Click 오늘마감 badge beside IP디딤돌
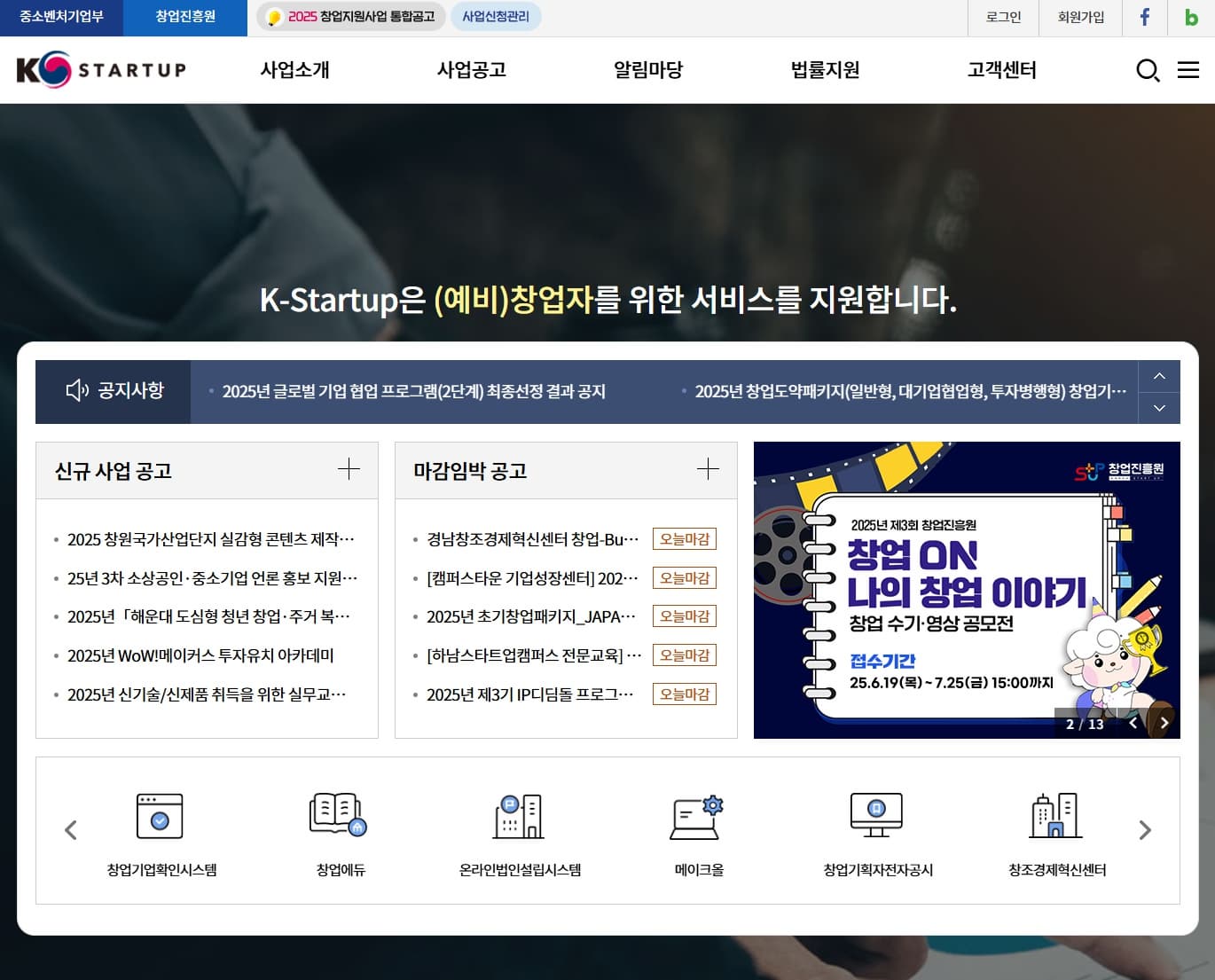The width and height of the screenshot is (1215, 980). coord(685,694)
